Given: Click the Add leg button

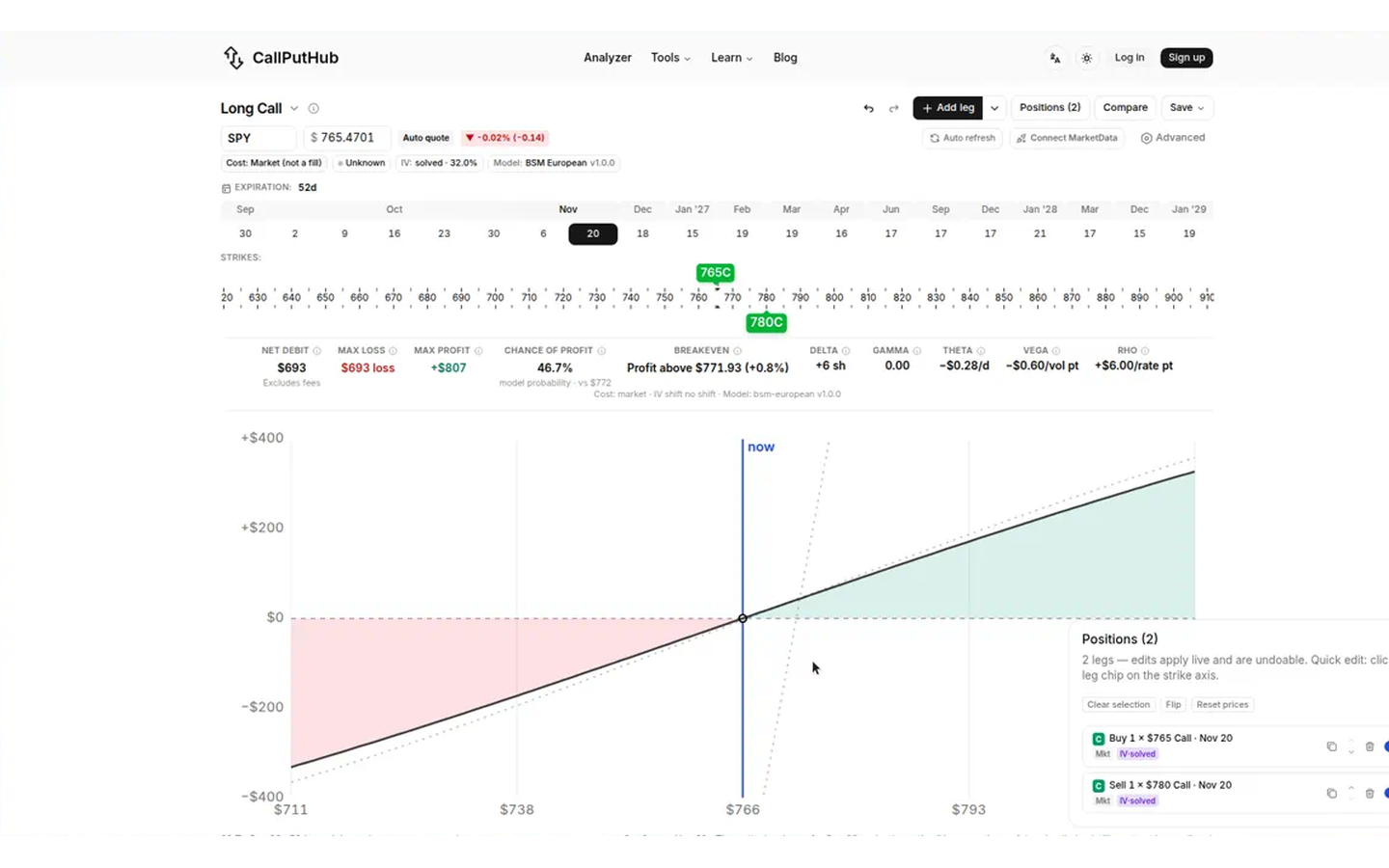Looking at the screenshot, I should [x=948, y=108].
